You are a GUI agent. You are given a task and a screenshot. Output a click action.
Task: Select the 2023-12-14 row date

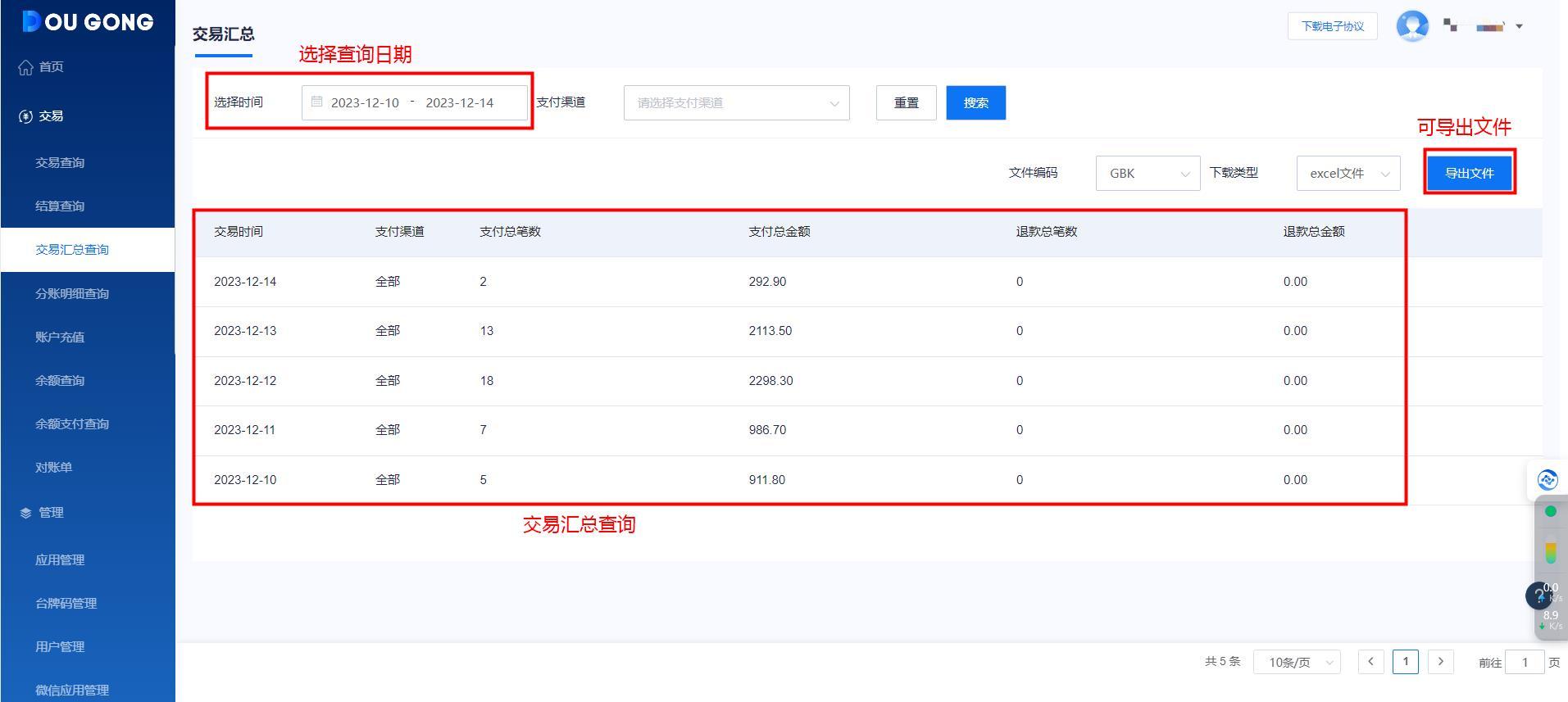(x=245, y=282)
